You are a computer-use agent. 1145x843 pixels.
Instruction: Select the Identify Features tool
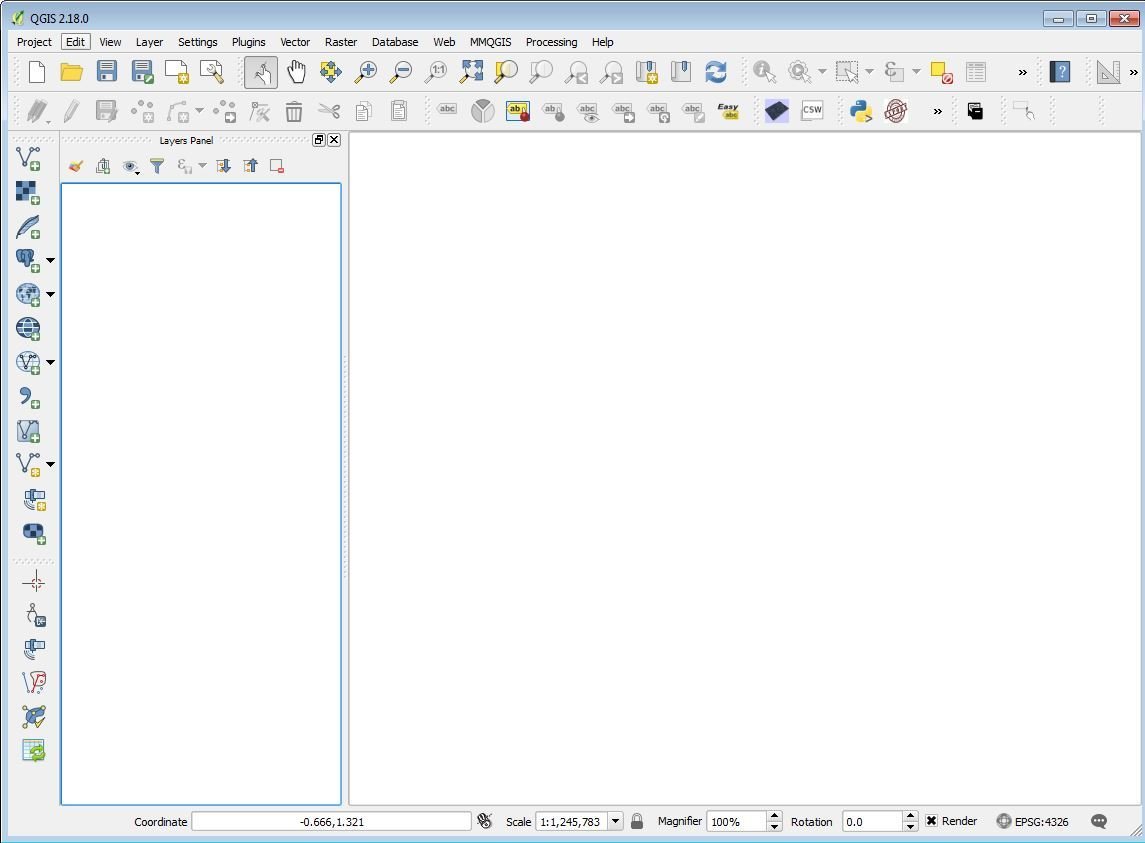764,72
